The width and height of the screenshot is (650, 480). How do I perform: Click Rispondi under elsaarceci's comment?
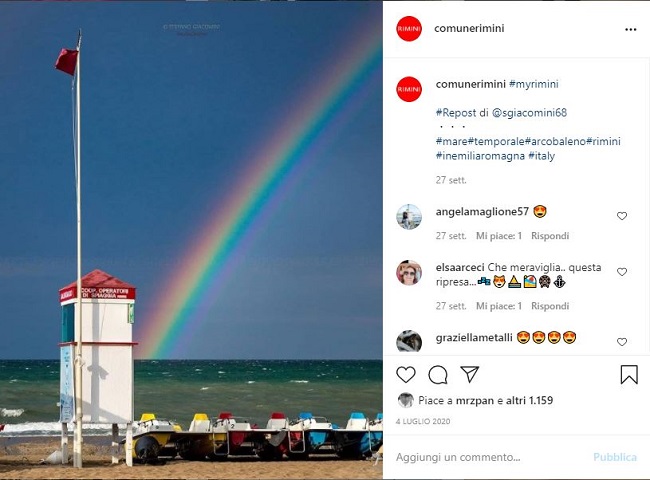tap(550, 306)
